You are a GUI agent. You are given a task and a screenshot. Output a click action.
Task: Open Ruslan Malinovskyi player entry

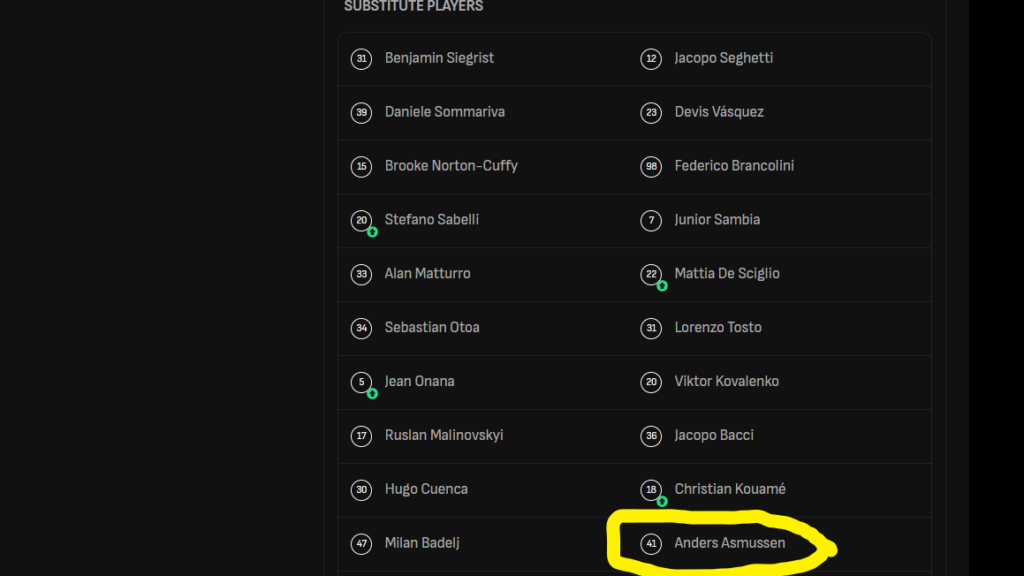pyautogui.click(x=443, y=435)
